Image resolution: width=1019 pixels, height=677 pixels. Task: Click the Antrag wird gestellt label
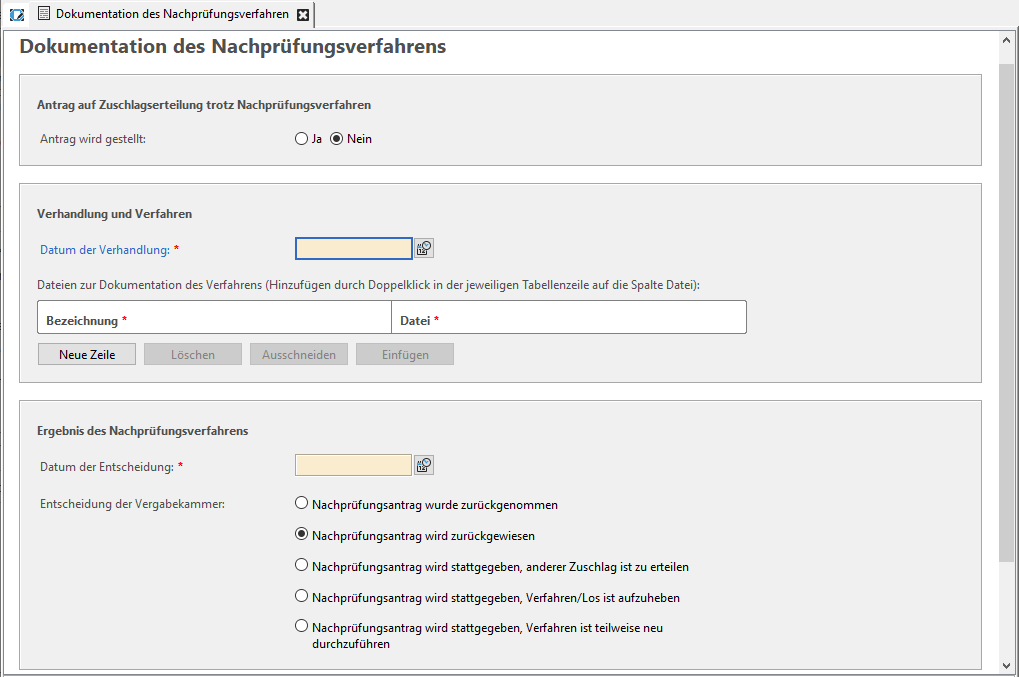coord(93,139)
